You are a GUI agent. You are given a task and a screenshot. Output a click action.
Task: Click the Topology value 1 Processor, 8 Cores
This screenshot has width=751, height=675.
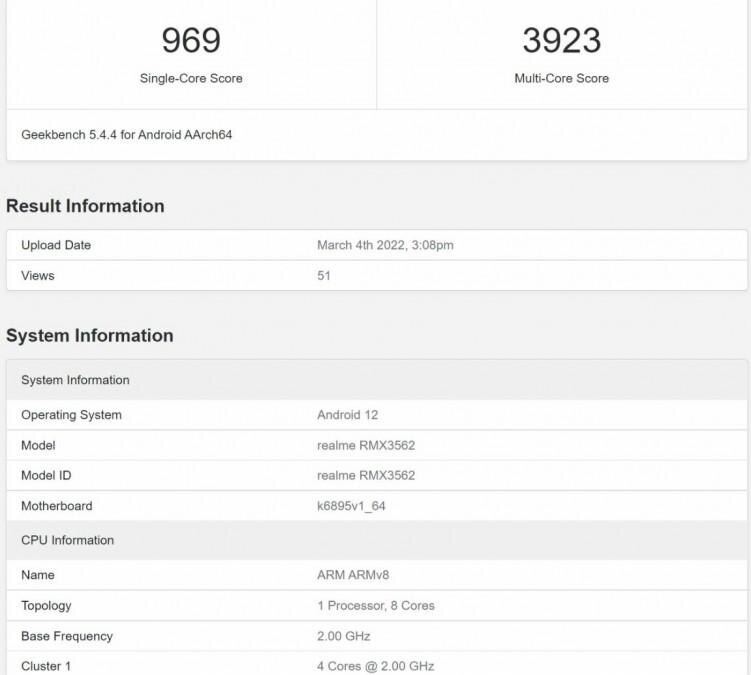pyautogui.click(x=375, y=605)
